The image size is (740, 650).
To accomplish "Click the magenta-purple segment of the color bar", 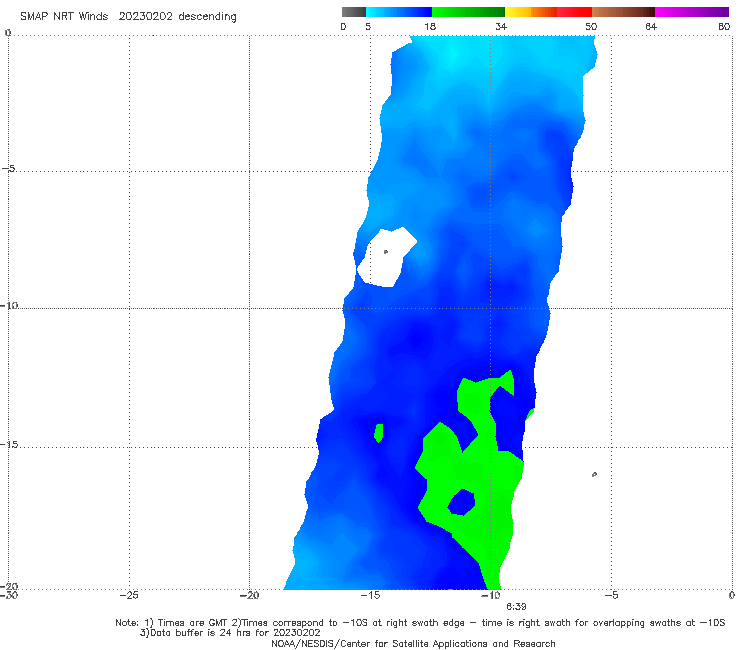I will [692, 12].
